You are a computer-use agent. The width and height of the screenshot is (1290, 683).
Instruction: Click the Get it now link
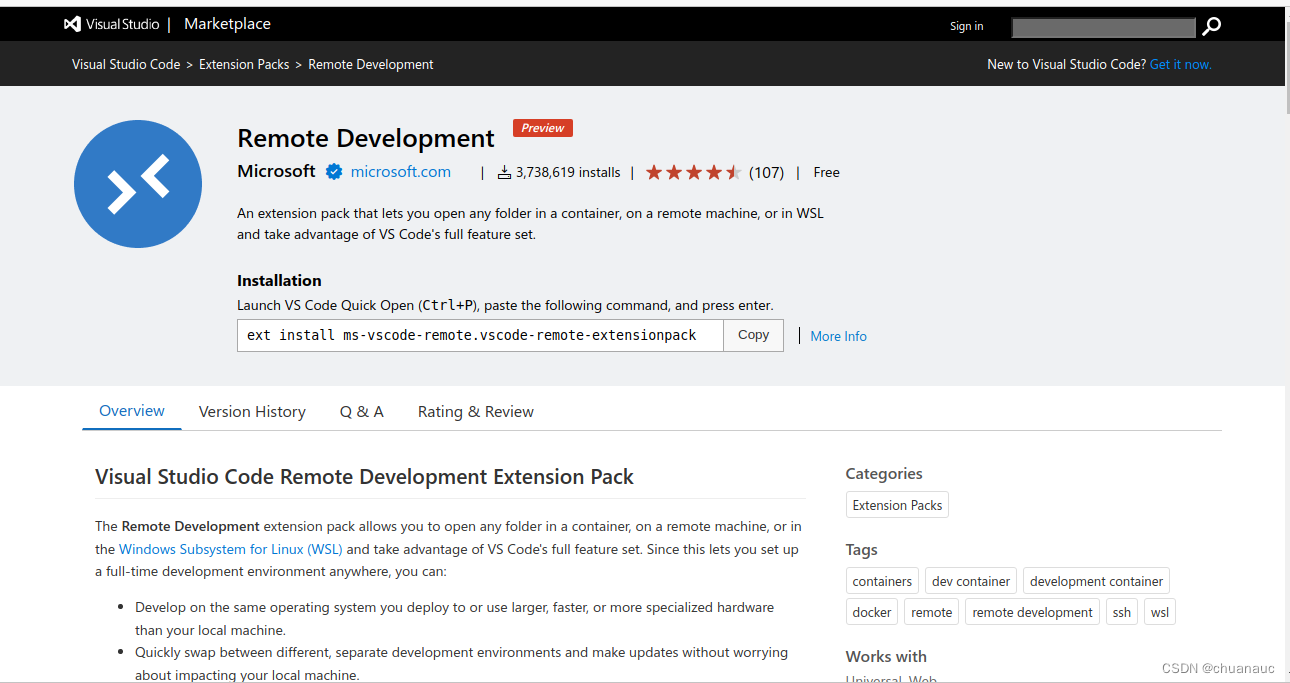coord(1180,64)
